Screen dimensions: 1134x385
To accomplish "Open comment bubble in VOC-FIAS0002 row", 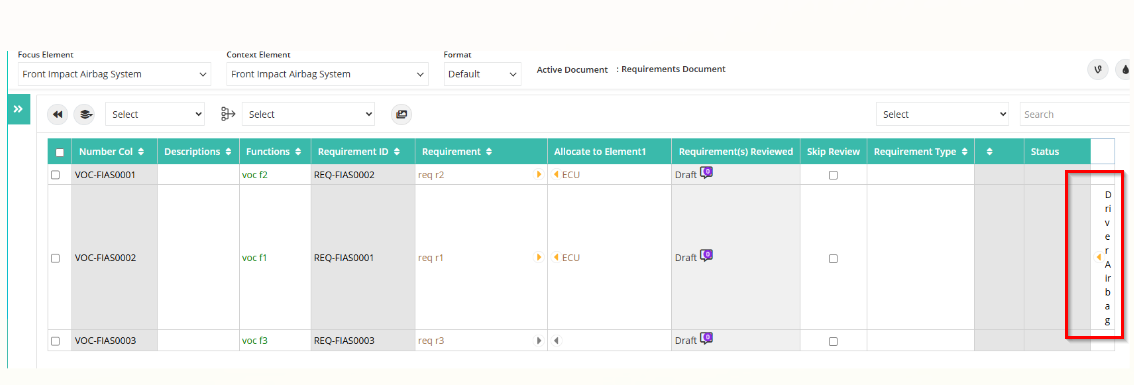I will (707, 255).
